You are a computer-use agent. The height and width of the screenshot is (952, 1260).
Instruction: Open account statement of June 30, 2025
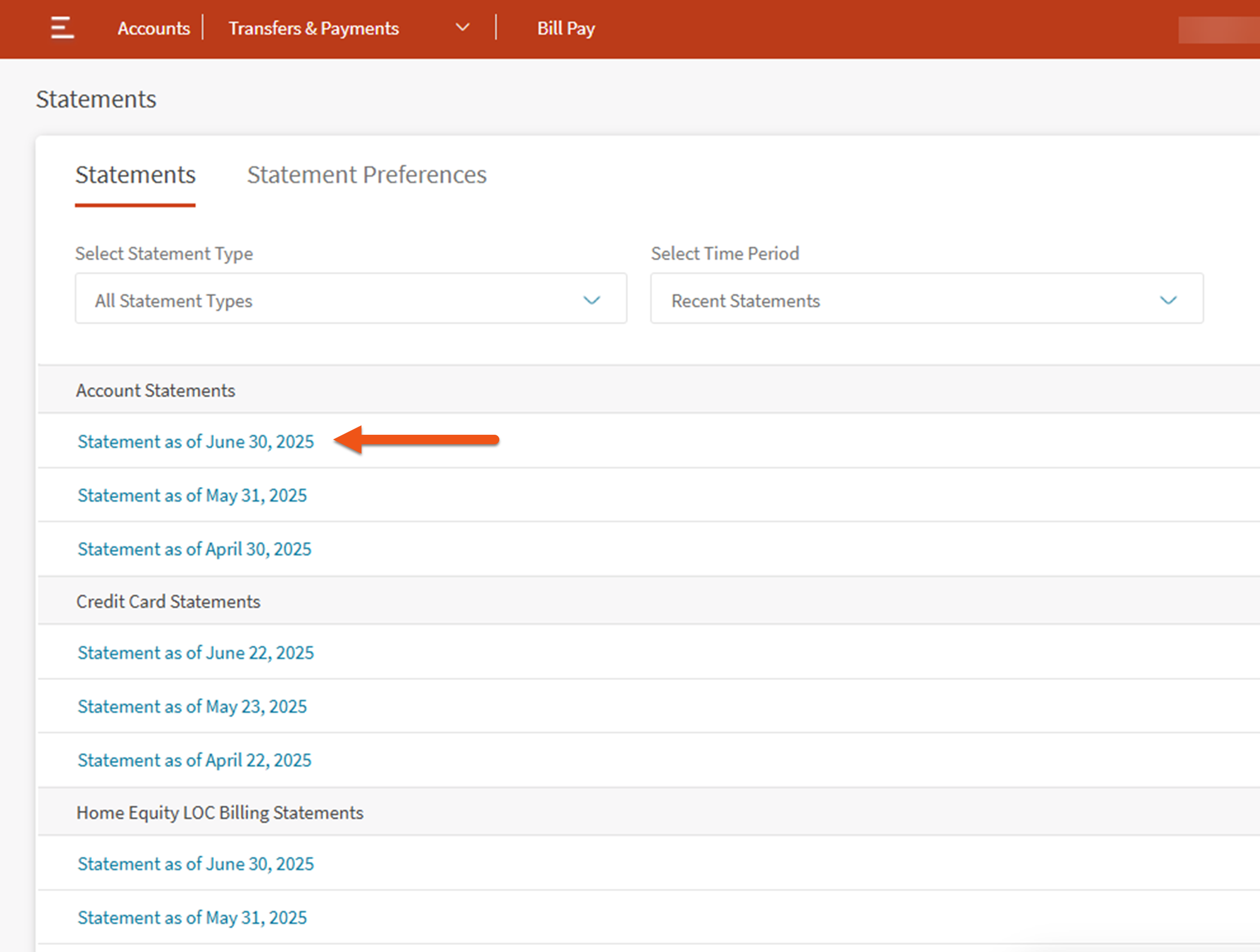[195, 442]
